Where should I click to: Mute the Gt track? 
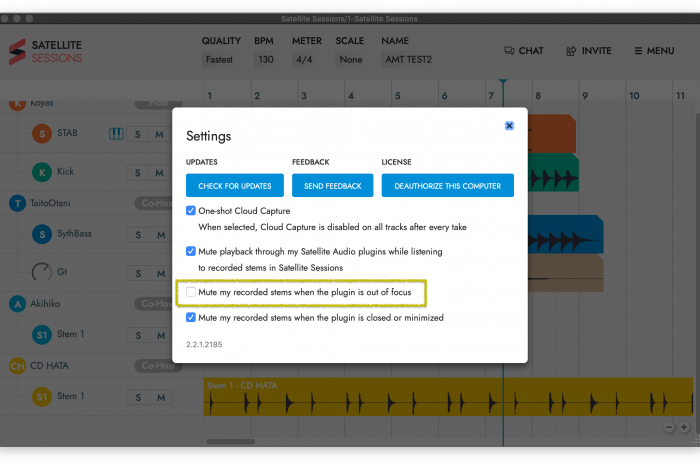[x=161, y=274]
